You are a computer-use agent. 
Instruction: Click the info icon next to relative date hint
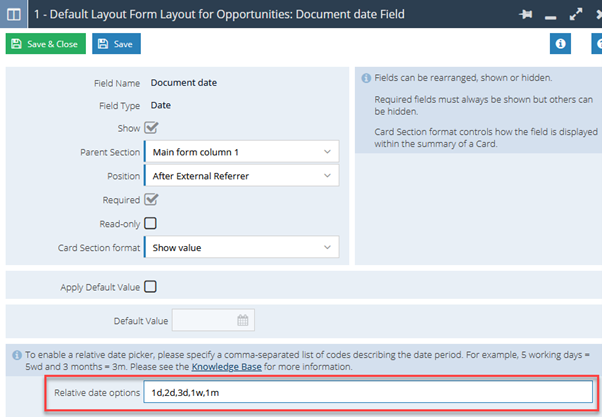tap(17, 355)
